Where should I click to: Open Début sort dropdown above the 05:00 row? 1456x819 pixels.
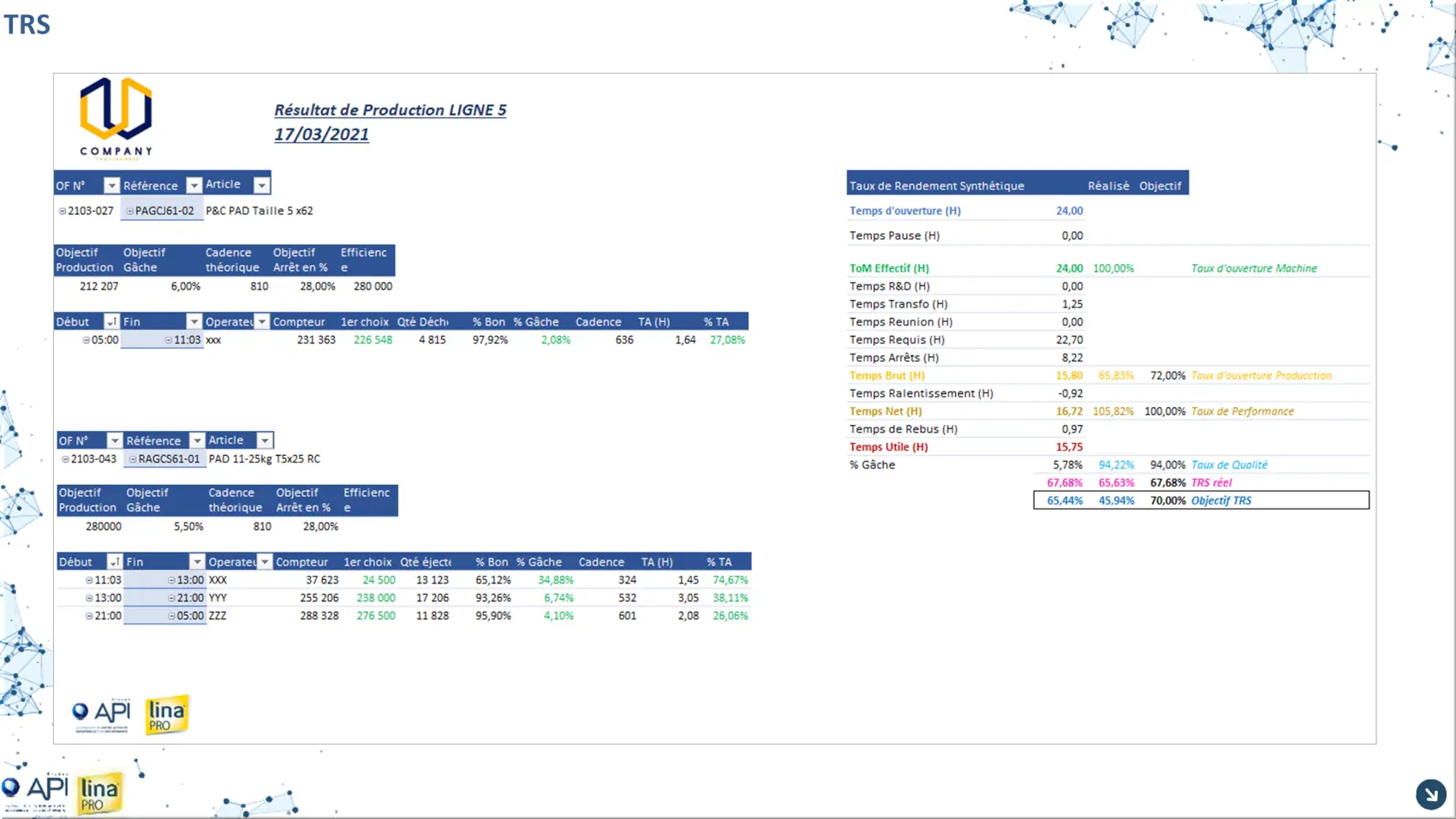(111, 321)
